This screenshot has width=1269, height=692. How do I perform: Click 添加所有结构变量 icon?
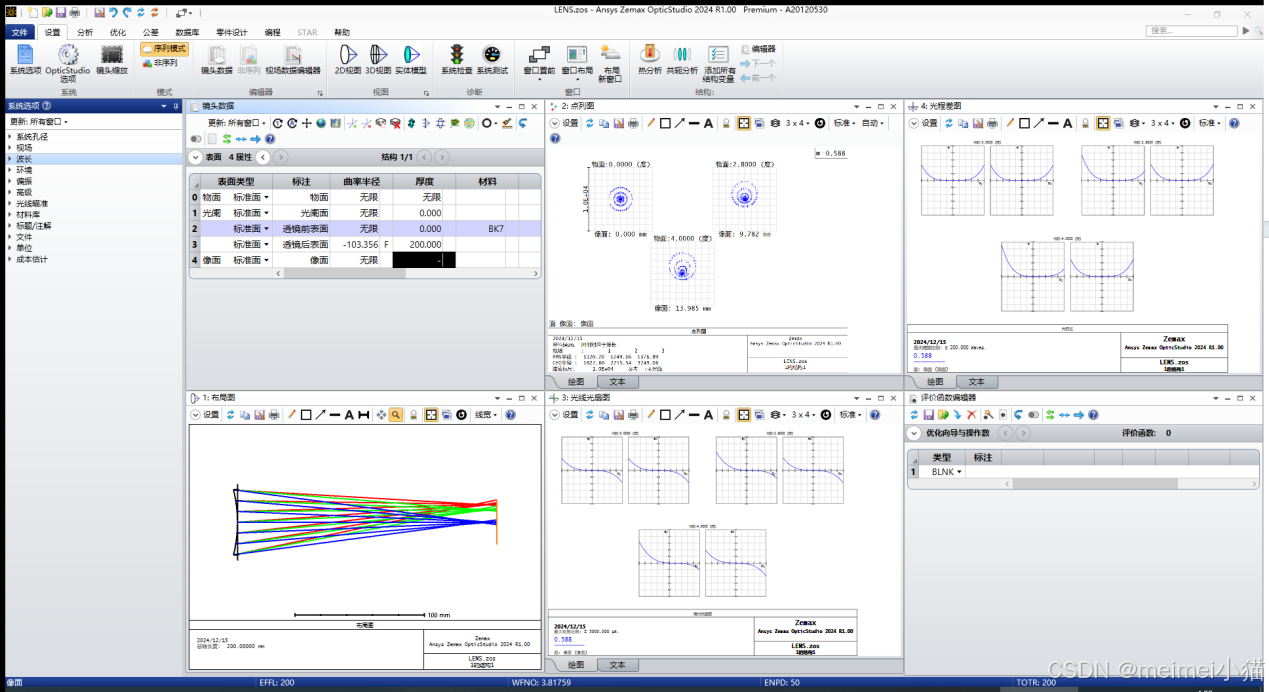[719, 62]
